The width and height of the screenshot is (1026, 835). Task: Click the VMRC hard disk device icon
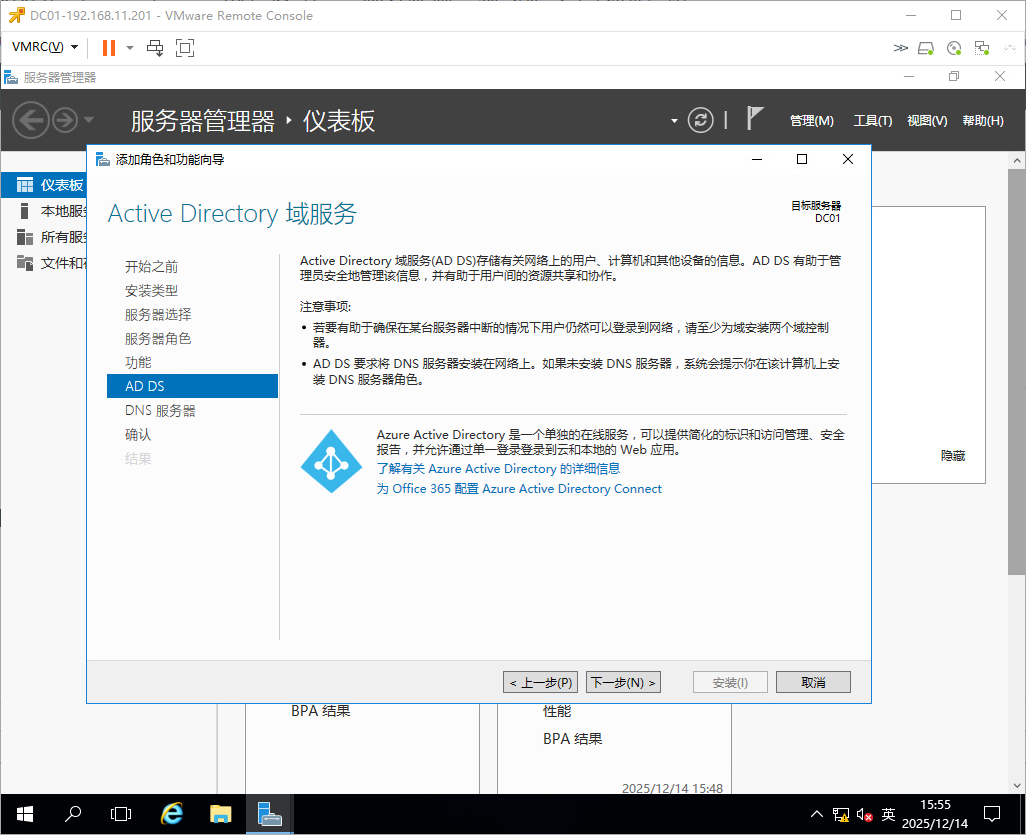926,48
